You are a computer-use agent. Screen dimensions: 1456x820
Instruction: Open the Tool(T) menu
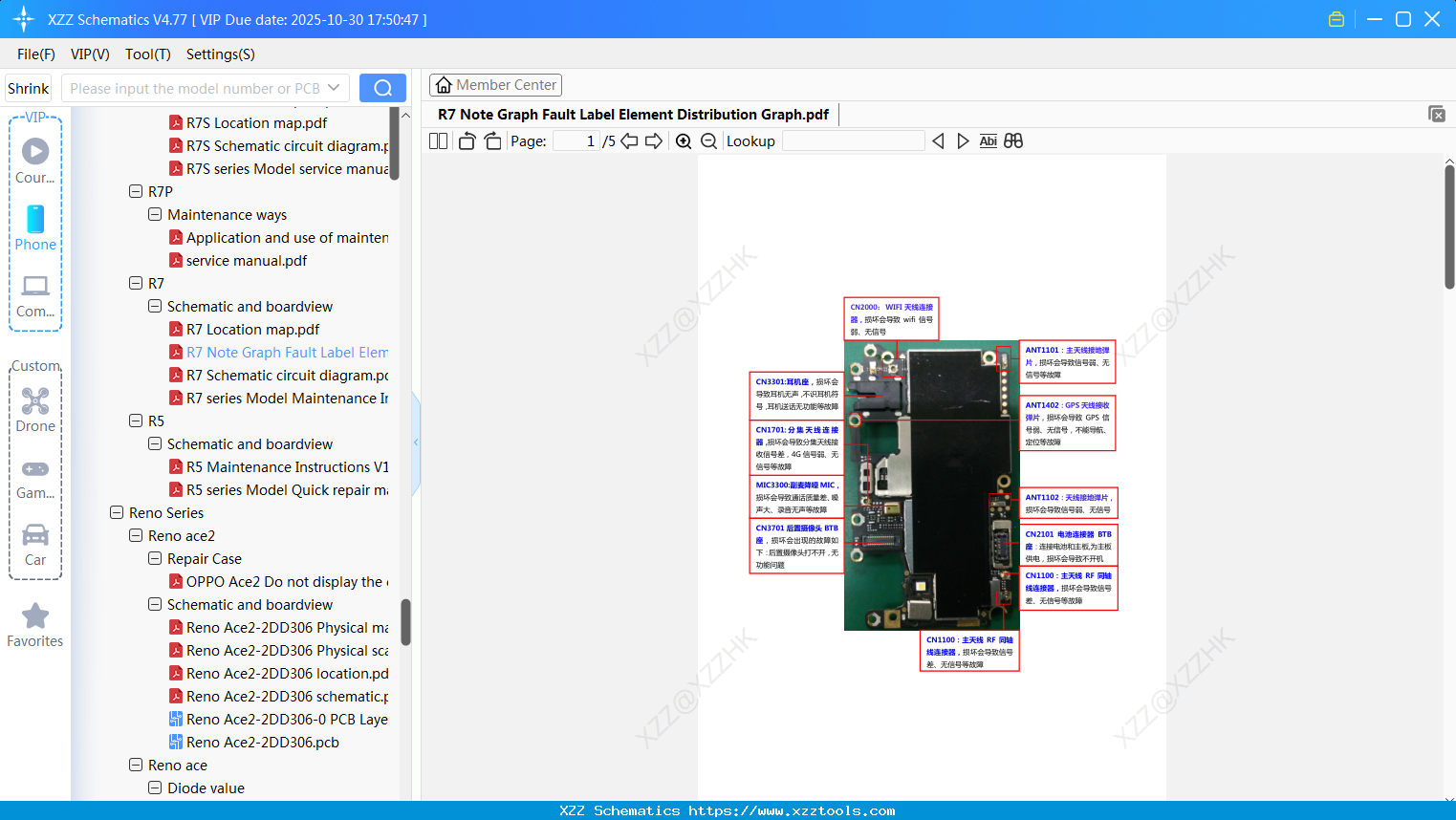point(148,54)
